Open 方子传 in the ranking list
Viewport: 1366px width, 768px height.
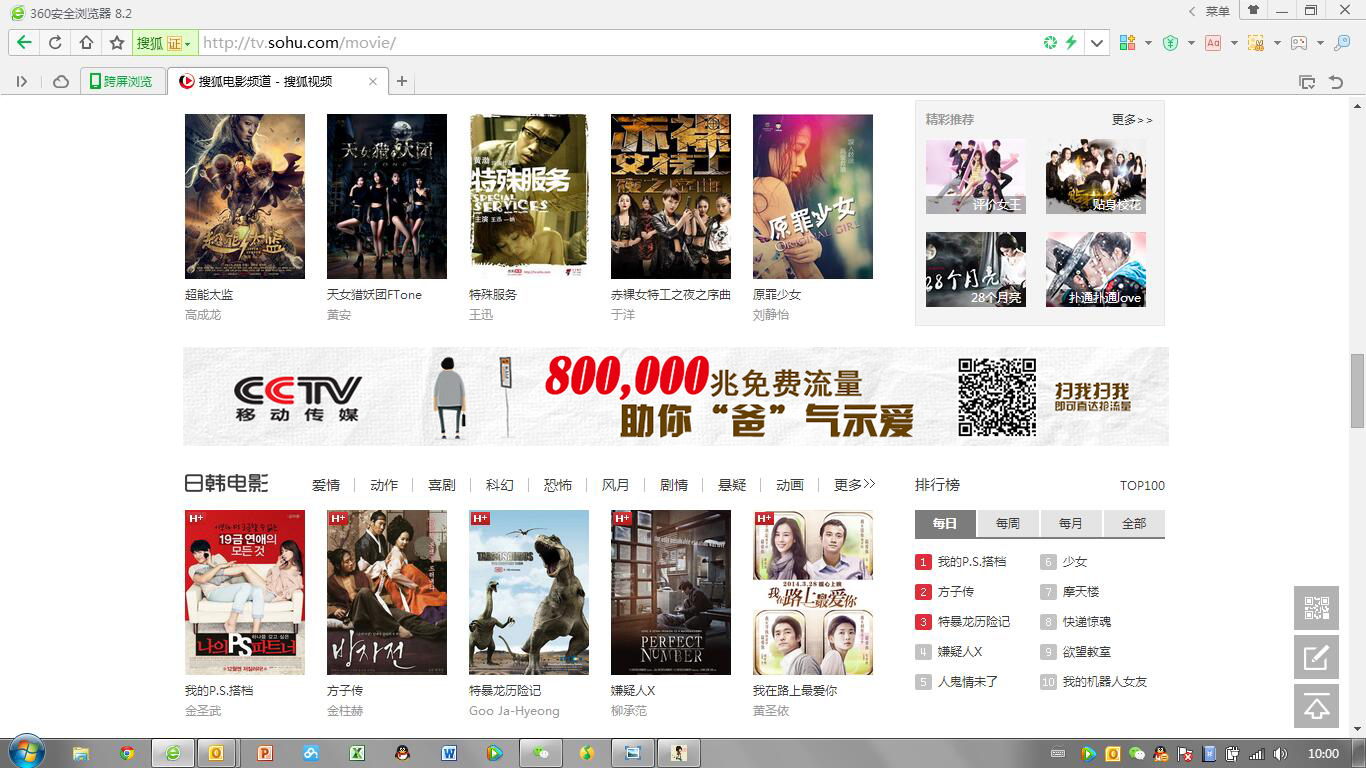coord(956,592)
